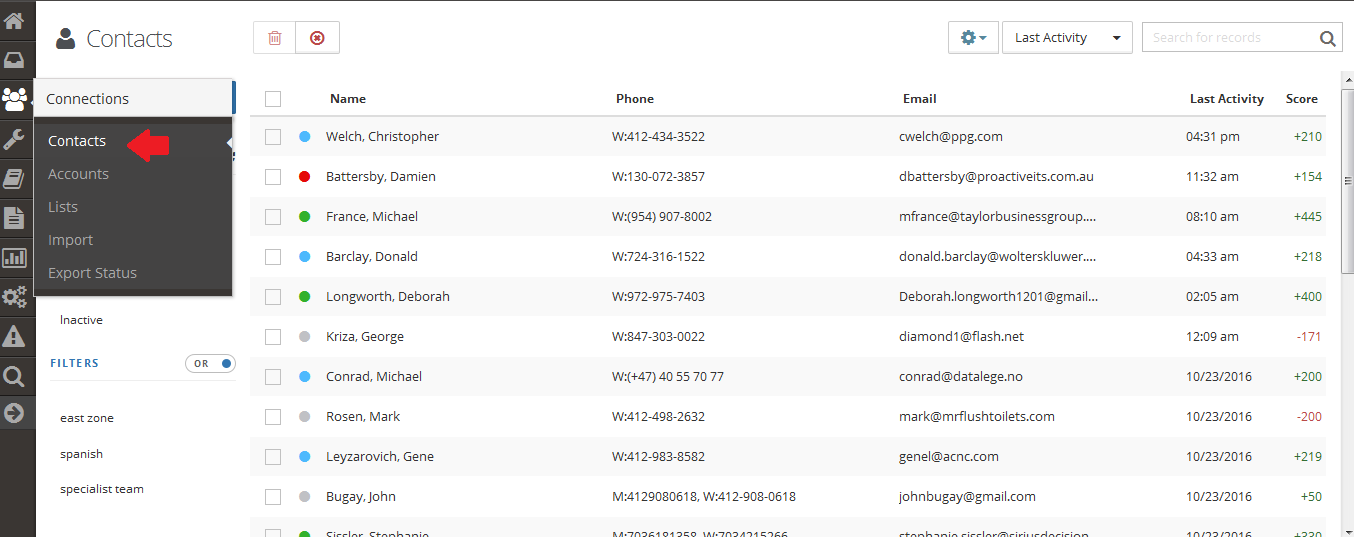This screenshot has height=537, width=1354.
Task: Select the wrench tools sidebar icon
Action: (15, 138)
